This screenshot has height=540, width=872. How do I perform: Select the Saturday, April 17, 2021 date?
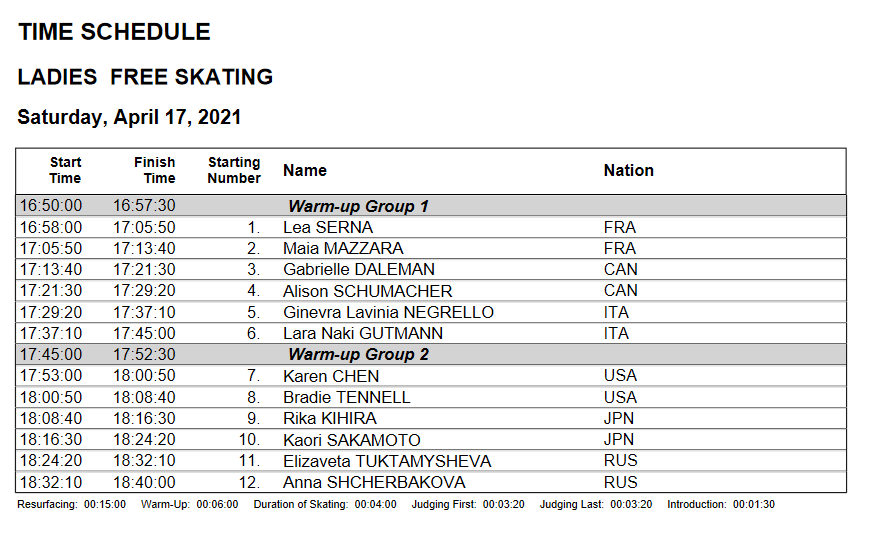click(x=129, y=117)
